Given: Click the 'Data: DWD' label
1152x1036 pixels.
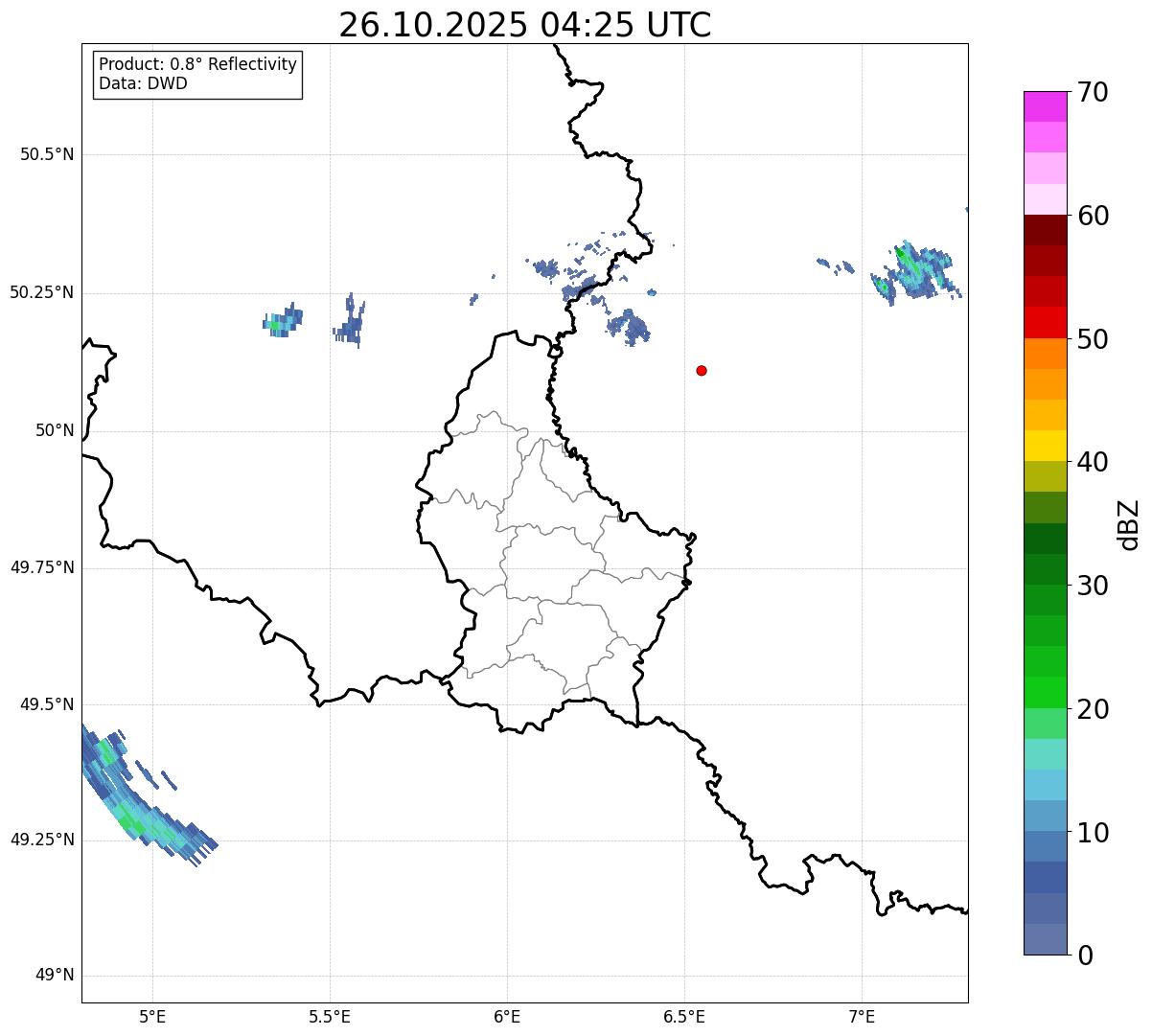Looking at the screenshot, I should coord(143,83).
